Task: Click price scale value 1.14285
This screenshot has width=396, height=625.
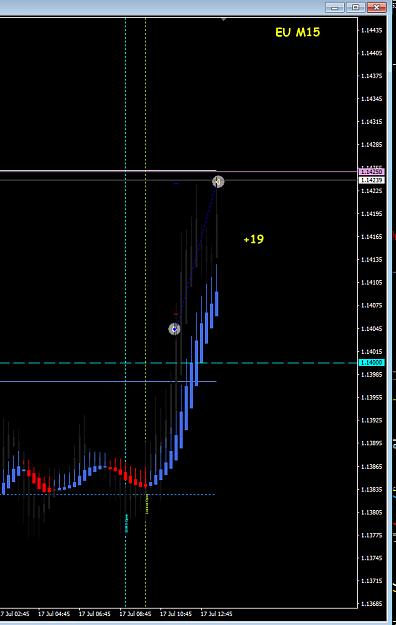Action: 371,145
